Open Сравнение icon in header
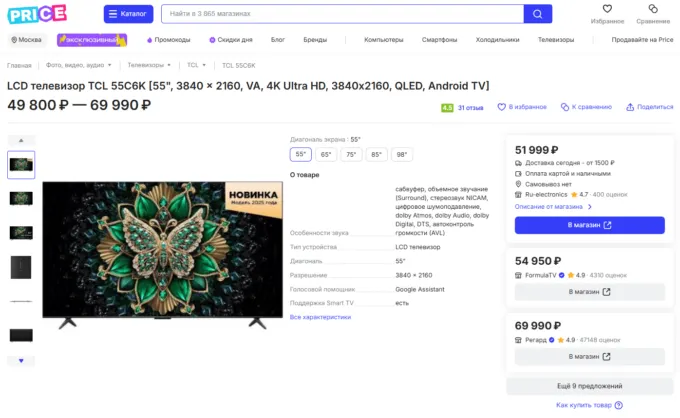 click(653, 9)
